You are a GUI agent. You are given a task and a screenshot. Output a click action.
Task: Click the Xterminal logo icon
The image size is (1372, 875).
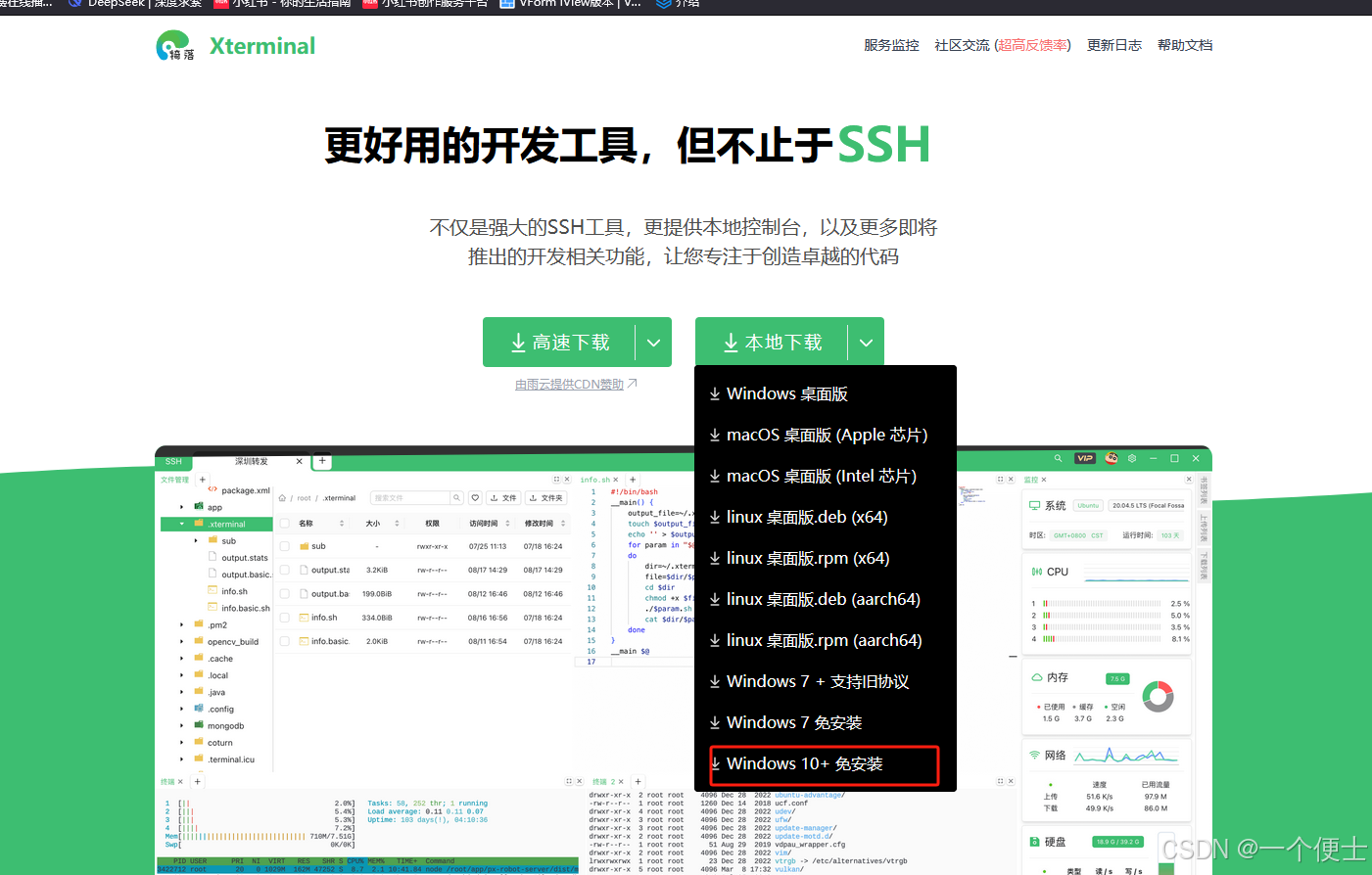click(x=175, y=45)
